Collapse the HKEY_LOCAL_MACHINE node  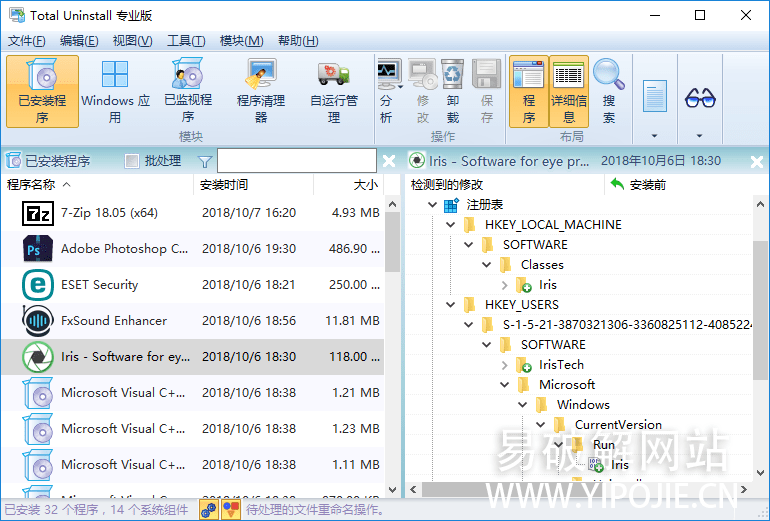tap(451, 225)
